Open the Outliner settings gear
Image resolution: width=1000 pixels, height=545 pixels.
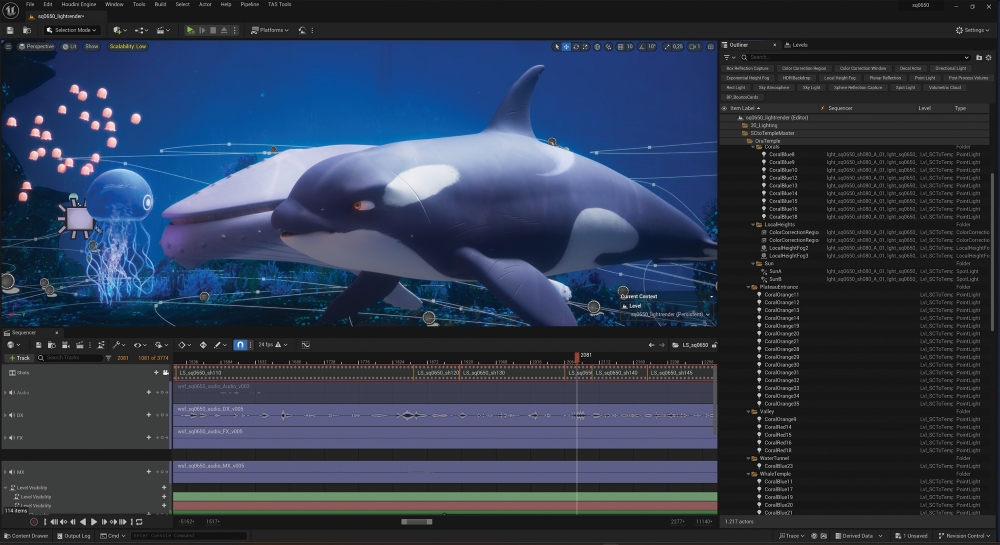pos(989,57)
